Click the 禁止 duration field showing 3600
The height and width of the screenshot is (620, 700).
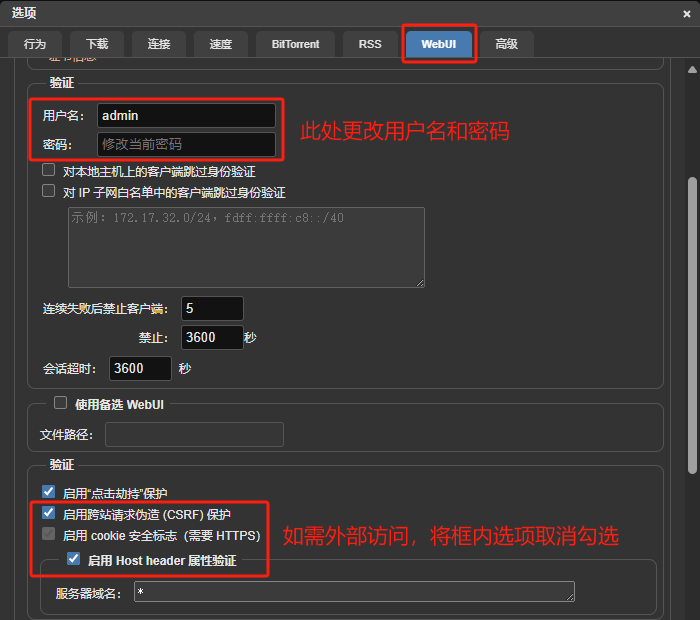(x=212, y=337)
